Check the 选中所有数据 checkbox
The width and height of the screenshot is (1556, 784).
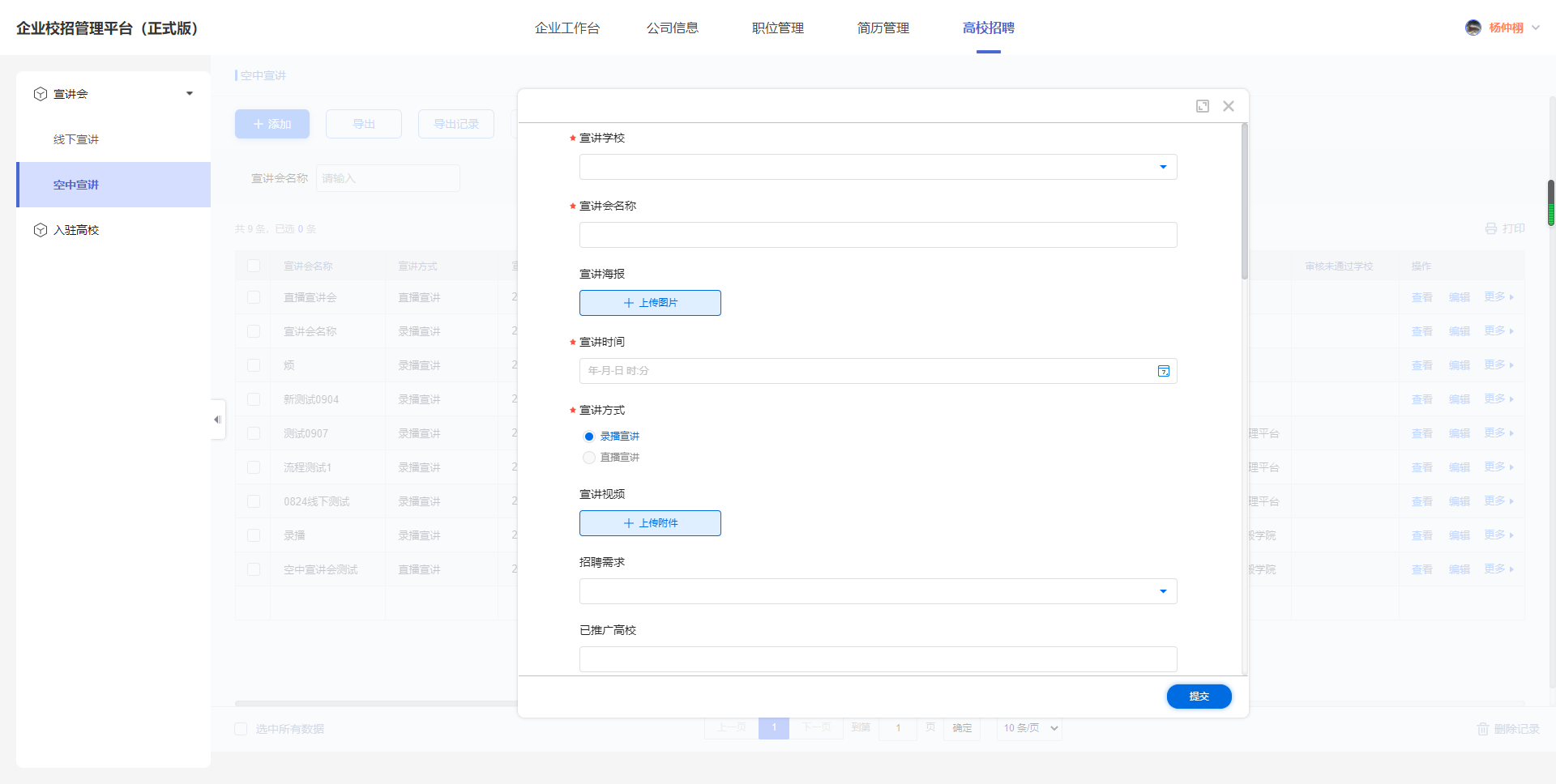pyautogui.click(x=241, y=729)
